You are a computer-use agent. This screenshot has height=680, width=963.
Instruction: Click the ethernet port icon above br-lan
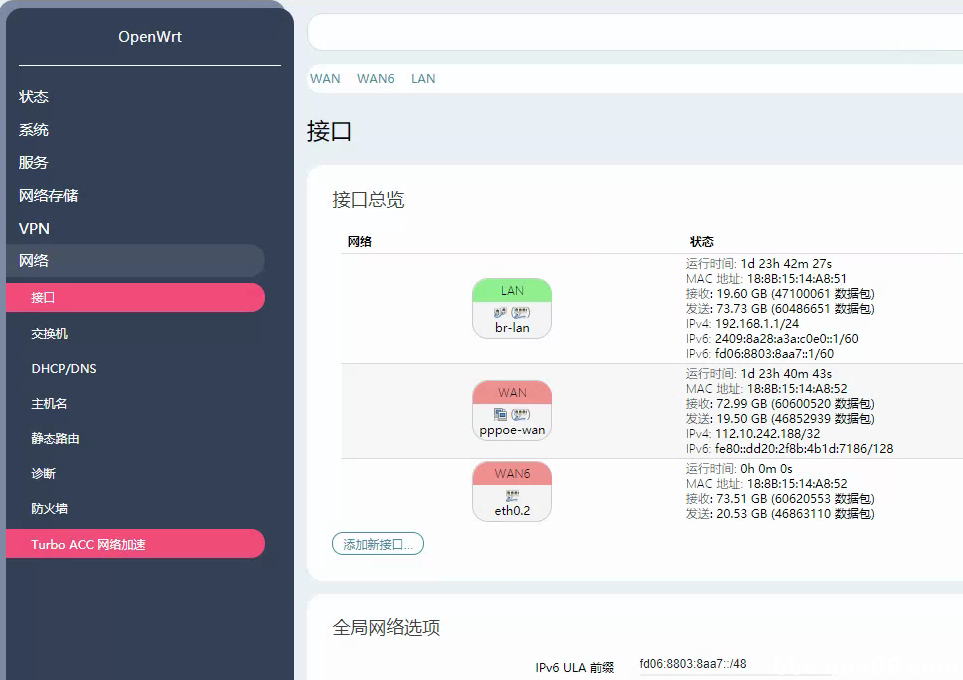click(520, 313)
